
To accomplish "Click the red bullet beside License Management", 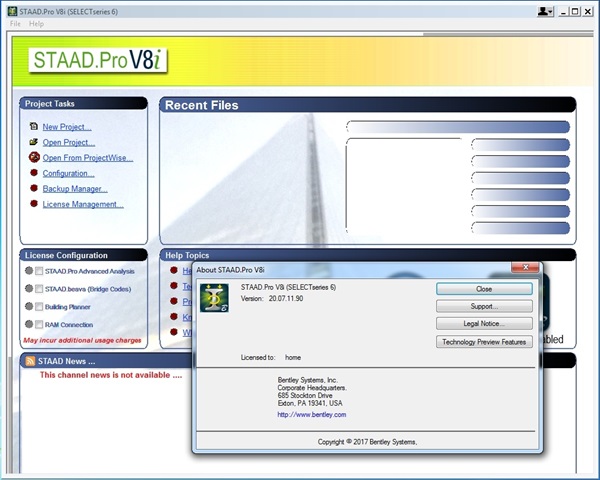I will pyautogui.click(x=34, y=204).
